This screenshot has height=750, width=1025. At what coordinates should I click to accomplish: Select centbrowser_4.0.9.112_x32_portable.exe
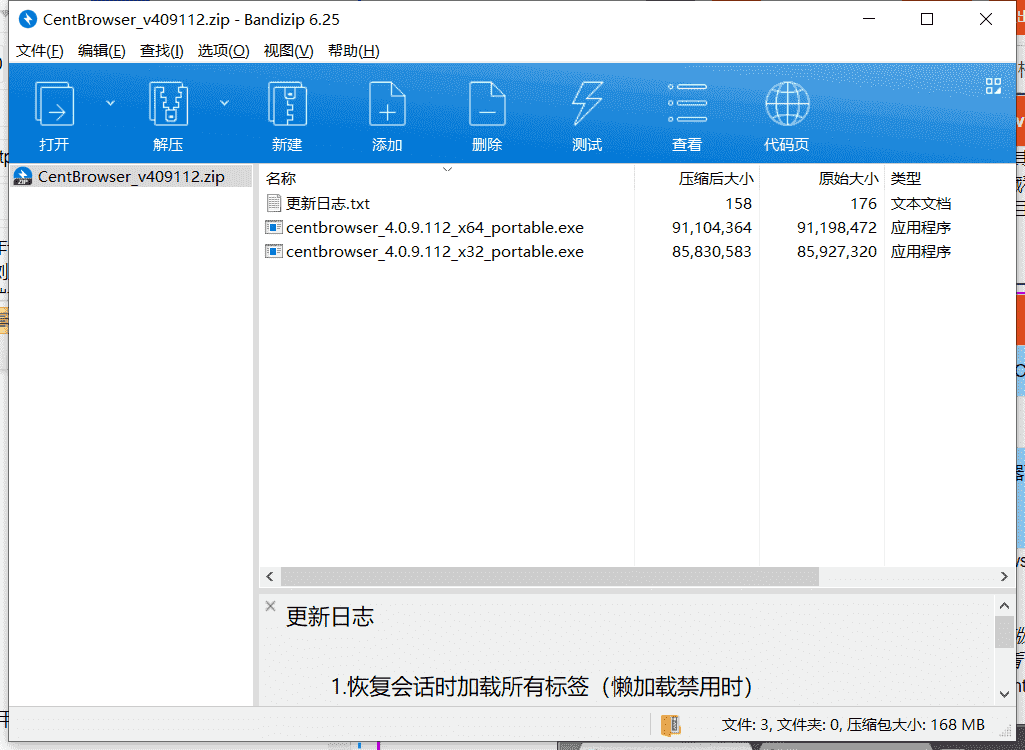click(x=435, y=252)
